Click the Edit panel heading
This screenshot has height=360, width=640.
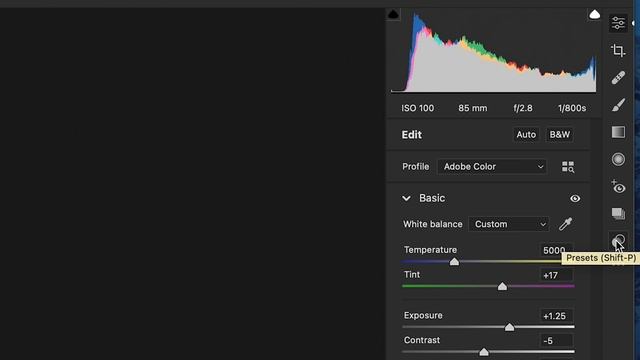[x=411, y=135]
